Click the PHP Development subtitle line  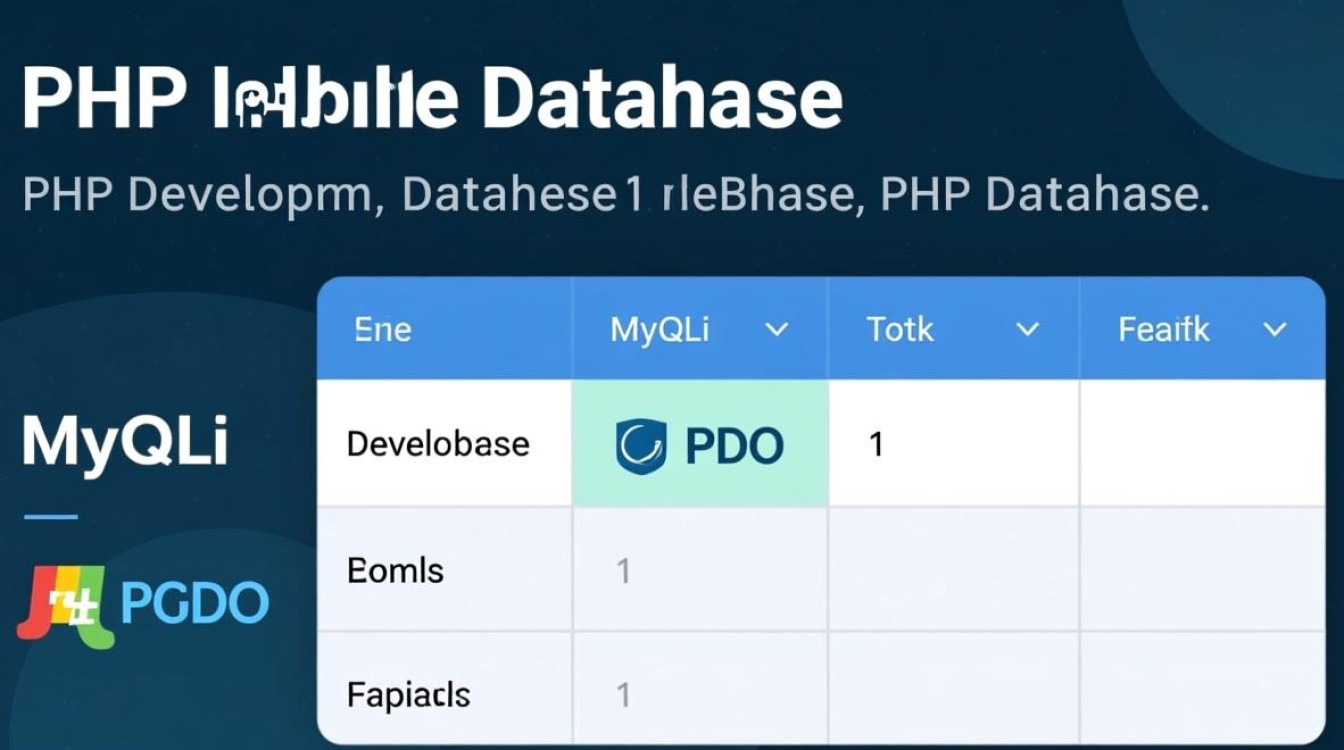tap(615, 195)
